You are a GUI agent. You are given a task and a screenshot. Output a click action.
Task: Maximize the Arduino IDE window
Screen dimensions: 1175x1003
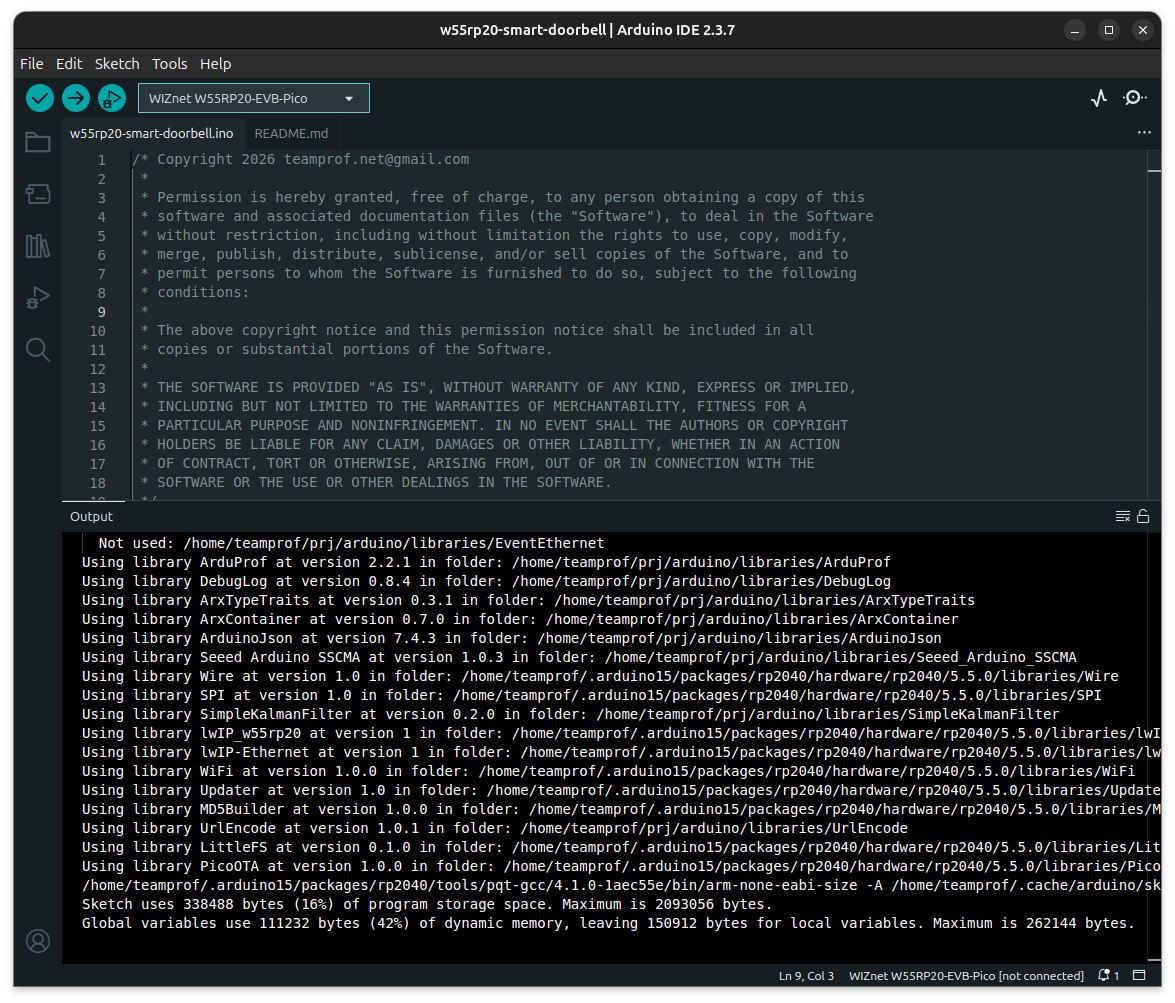pyautogui.click(x=1109, y=30)
